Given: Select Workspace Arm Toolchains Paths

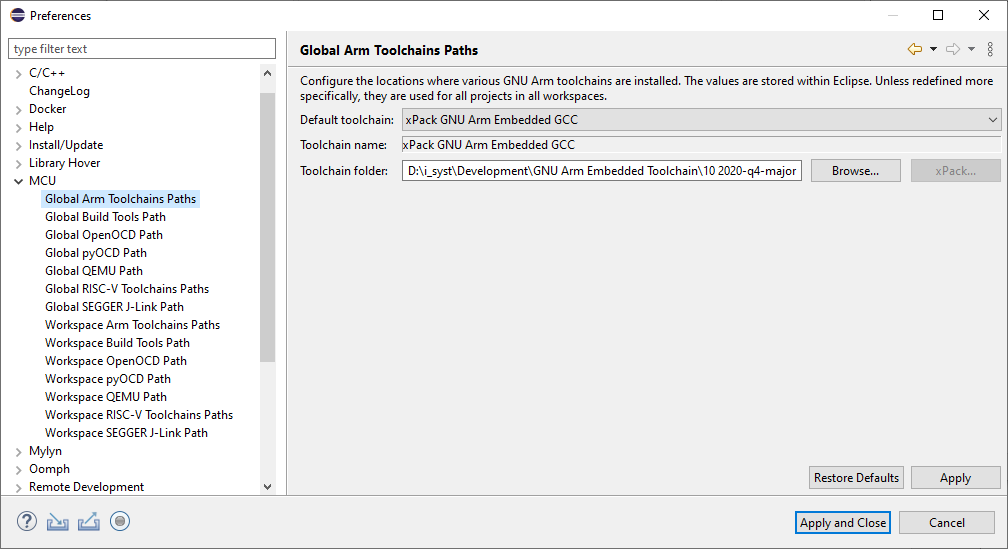Looking at the screenshot, I should click(132, 325).
